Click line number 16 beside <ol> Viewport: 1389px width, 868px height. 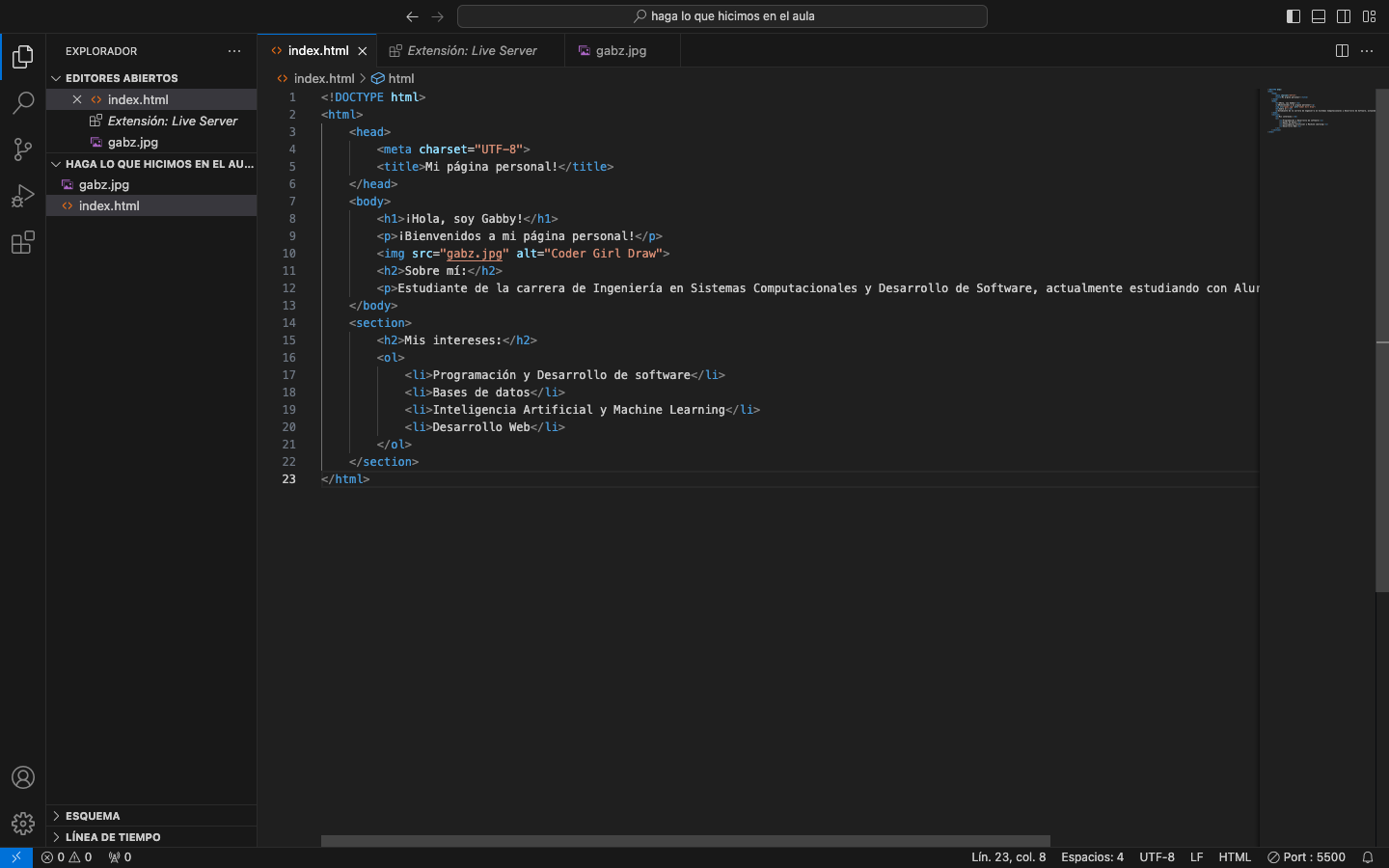coord(289,358)
